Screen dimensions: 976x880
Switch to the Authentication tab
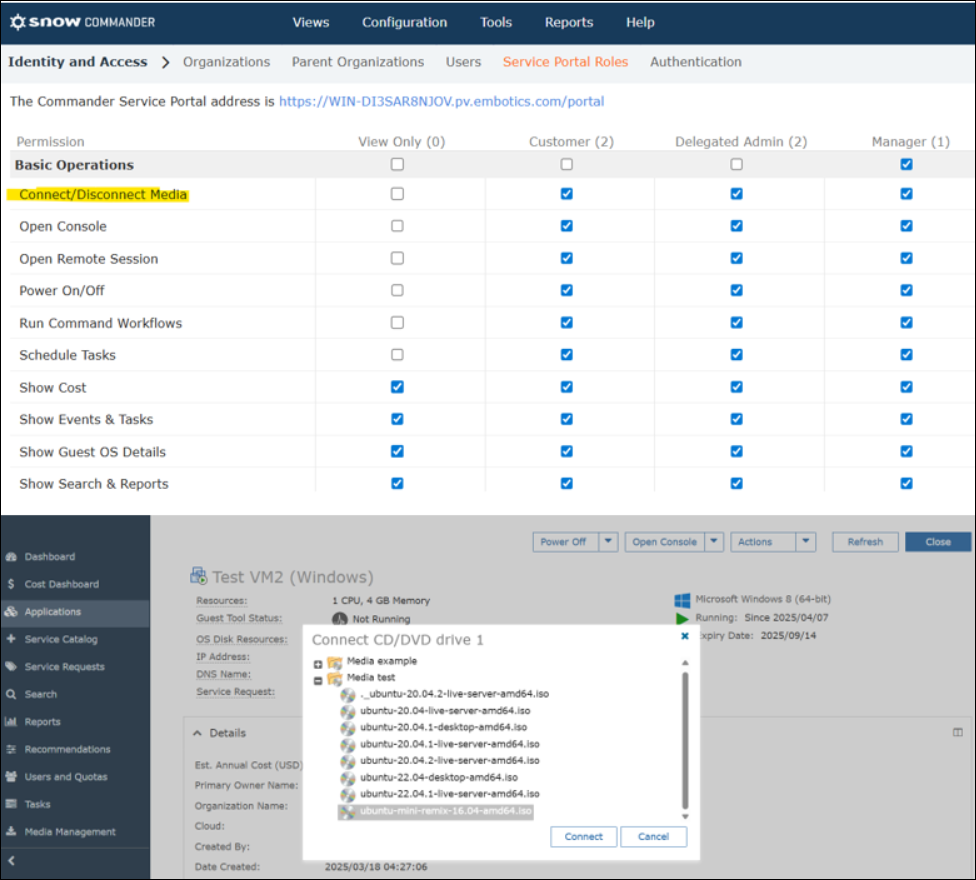pyautogui.click(x=696, y=62)
